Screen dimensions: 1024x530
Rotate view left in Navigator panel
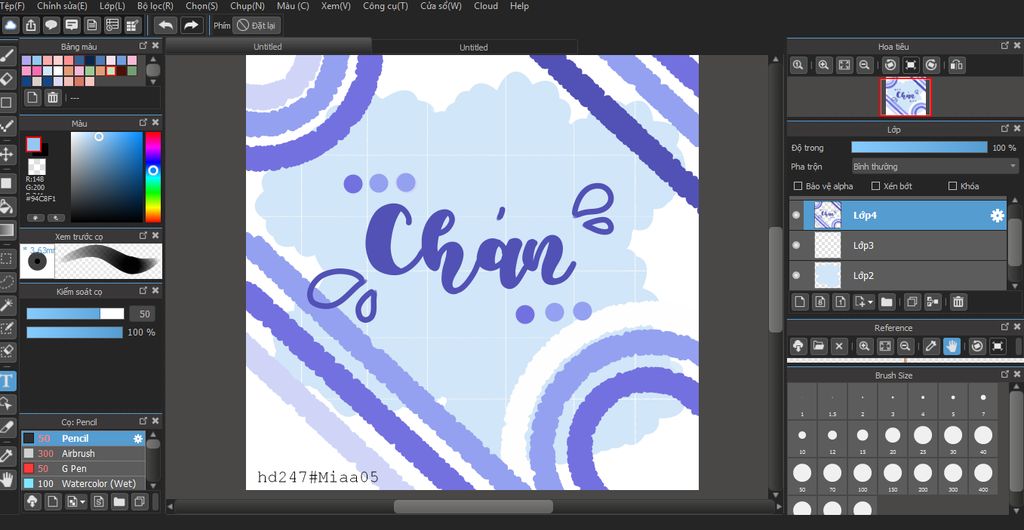[x=889, y=65]
